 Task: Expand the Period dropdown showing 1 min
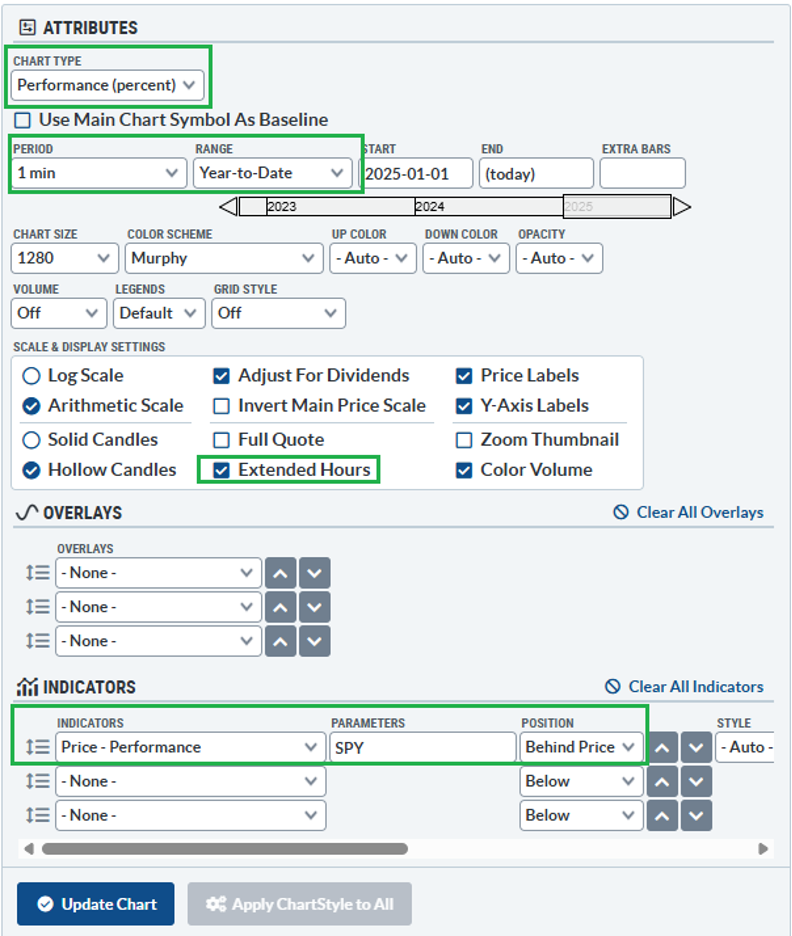click(99, 173)
